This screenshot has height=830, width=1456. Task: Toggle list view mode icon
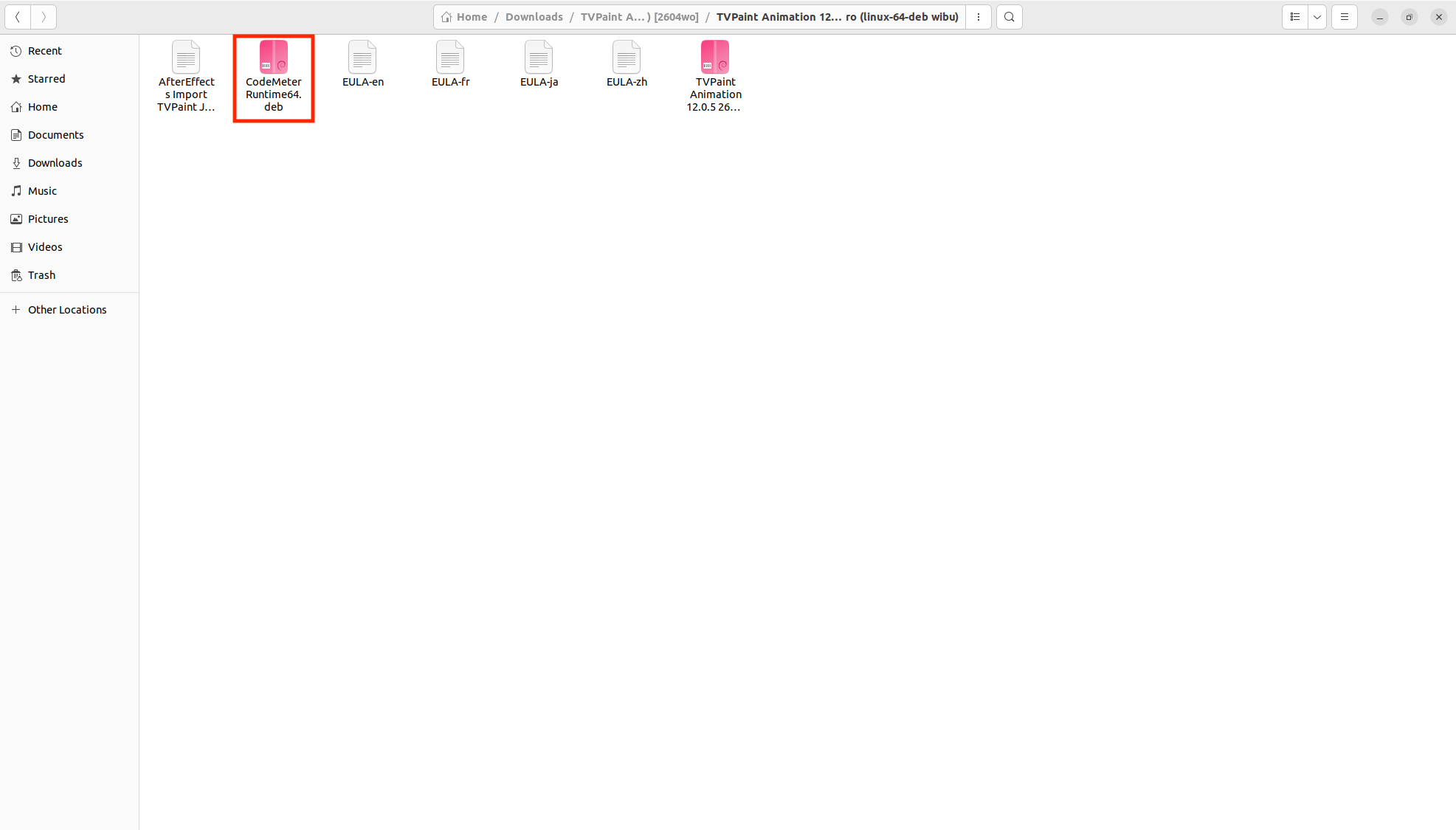click(1295, 17)
